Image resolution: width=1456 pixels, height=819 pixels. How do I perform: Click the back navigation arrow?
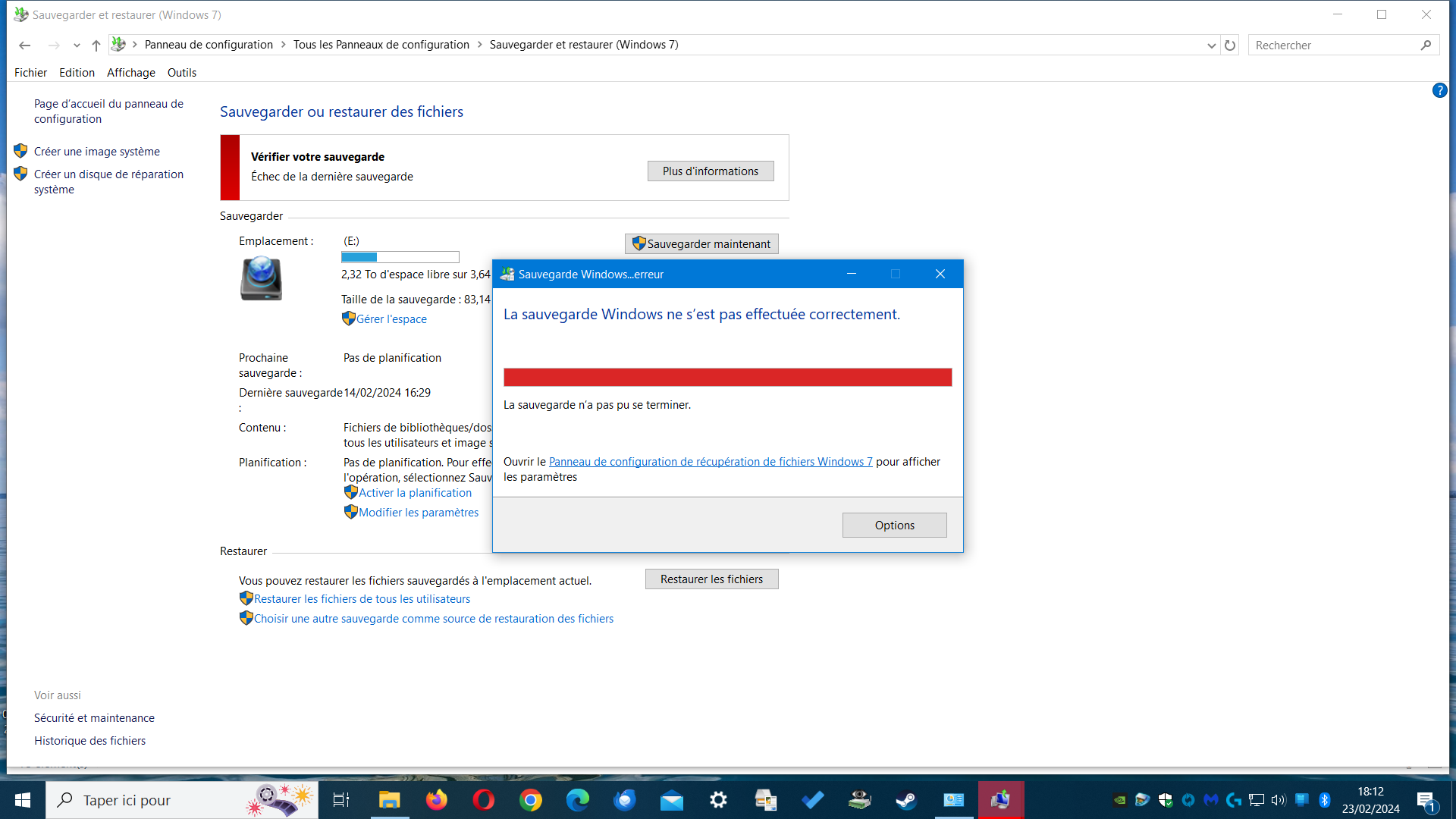tap(24, 45)
